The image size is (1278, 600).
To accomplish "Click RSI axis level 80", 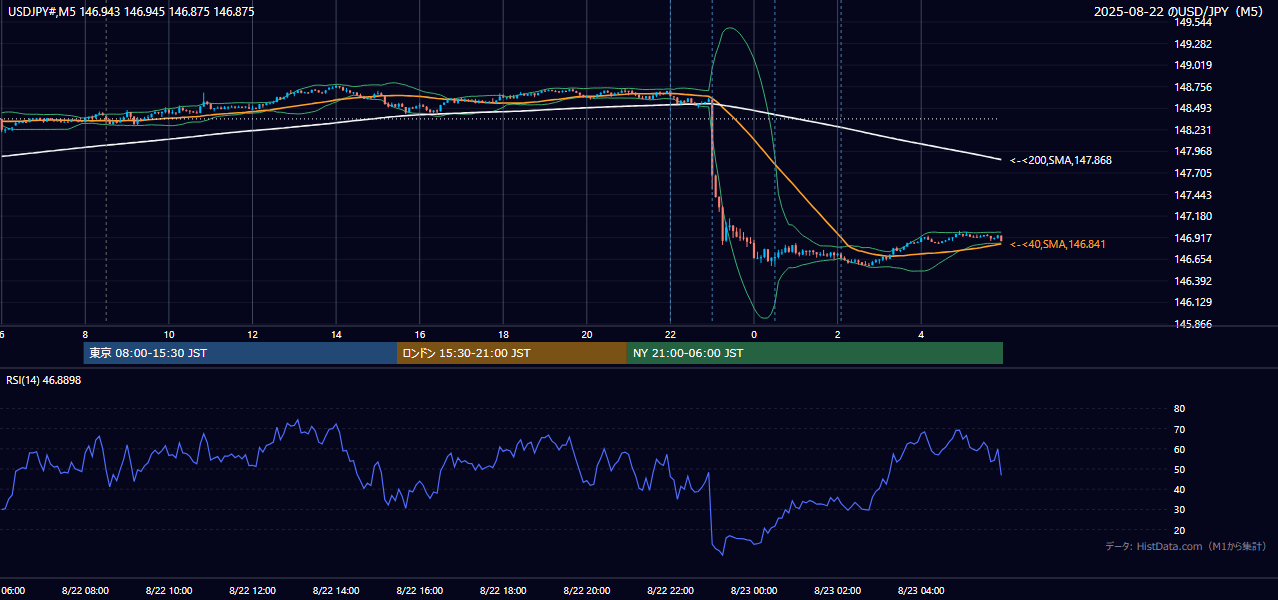I will pyautogui.click(x=1179, y=409).
